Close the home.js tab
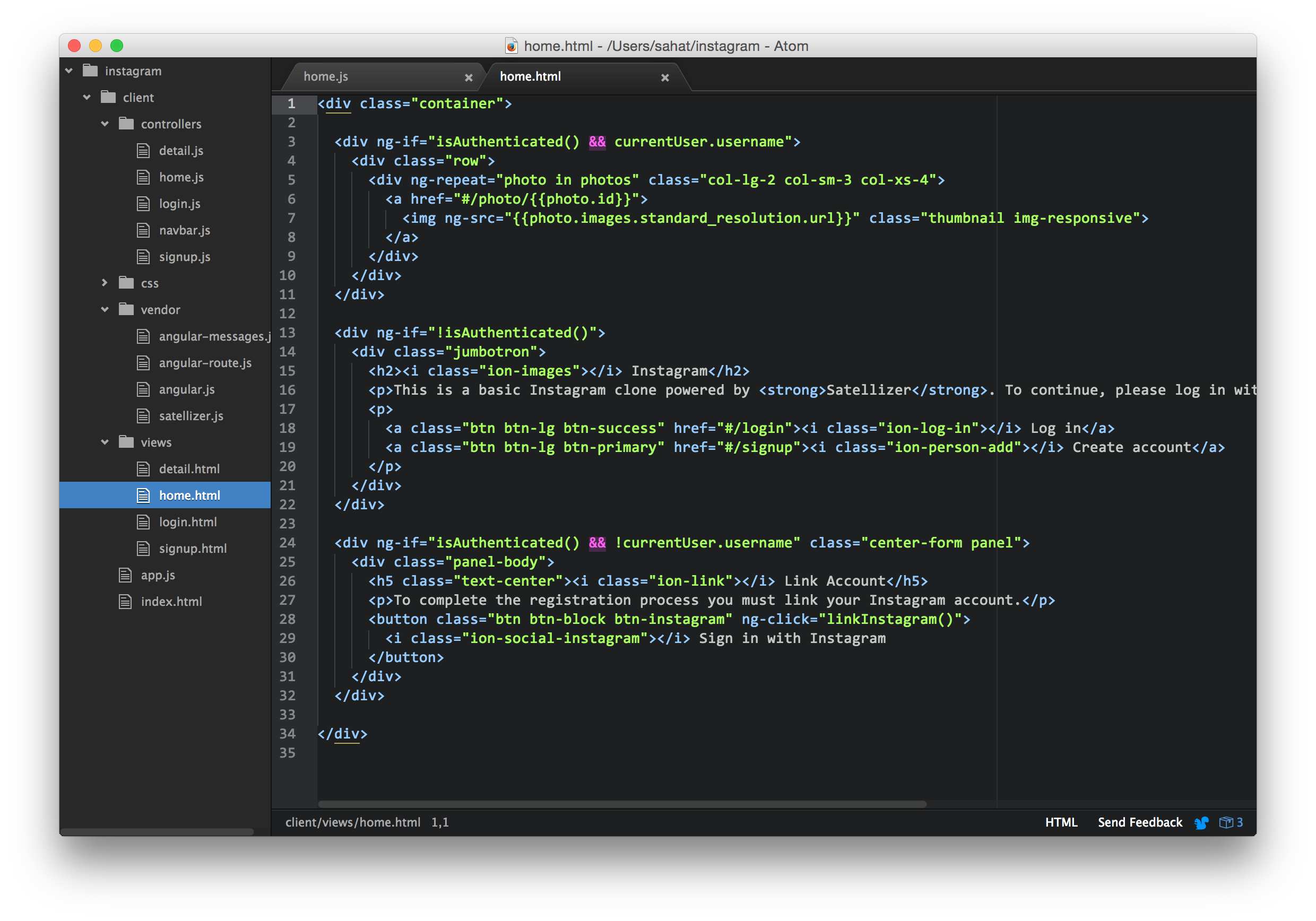The width and height of the screenshot is (1316, 921). click(468, 77)
